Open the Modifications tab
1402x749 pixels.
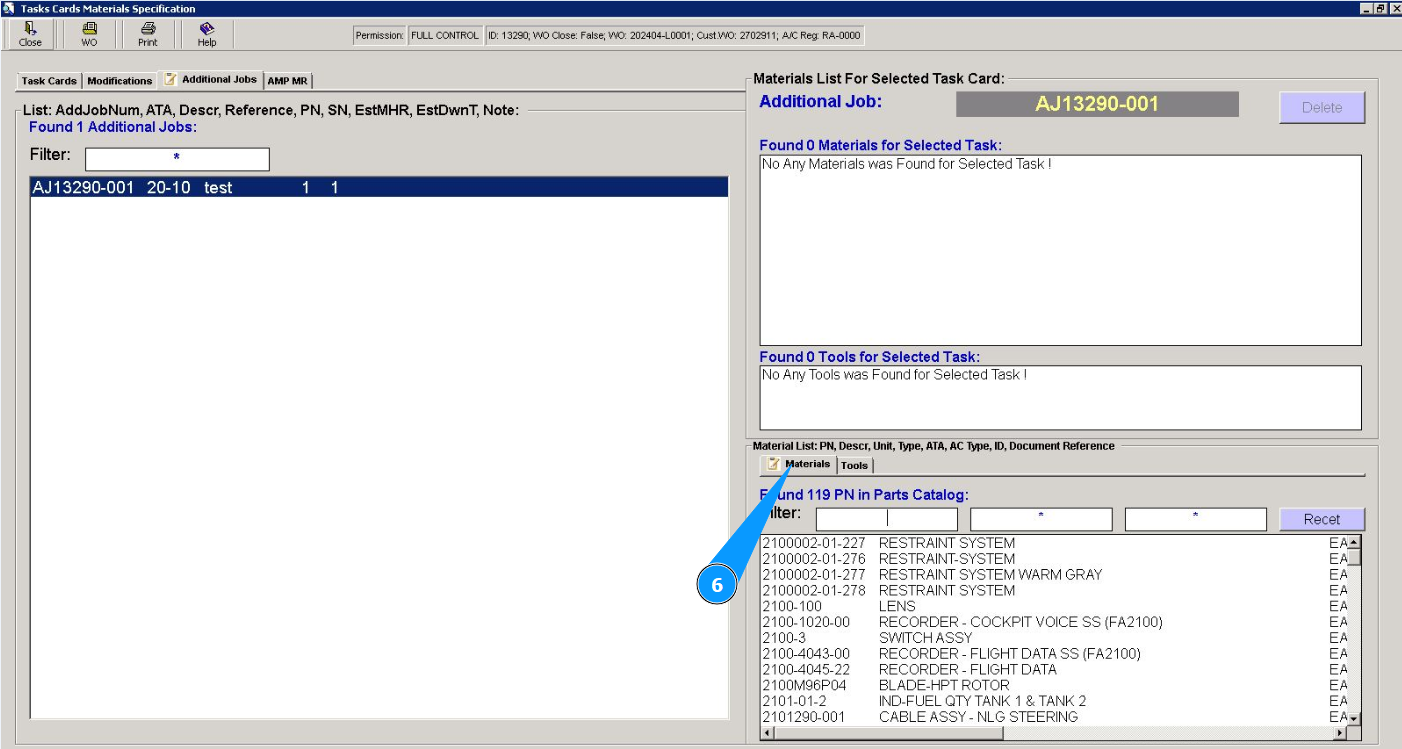pos(120,81)
